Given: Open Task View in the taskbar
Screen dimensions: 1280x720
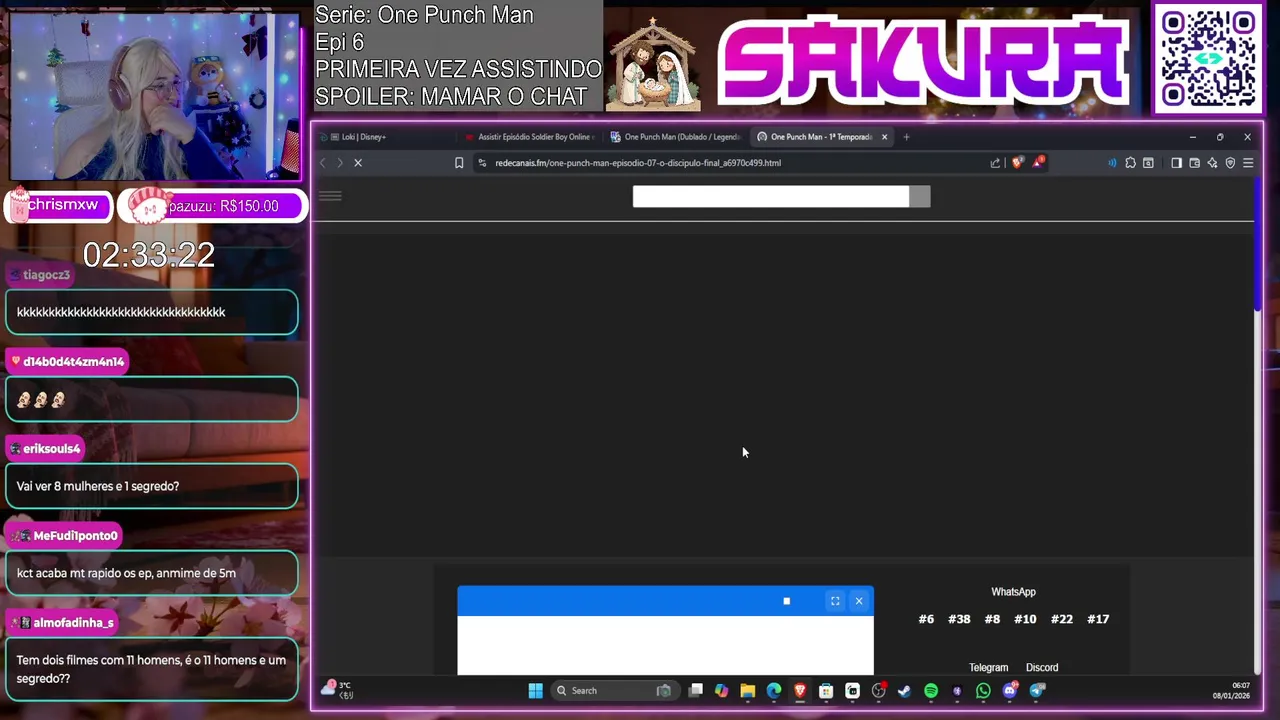Looking at the screenshot, I should coord(696,691).
